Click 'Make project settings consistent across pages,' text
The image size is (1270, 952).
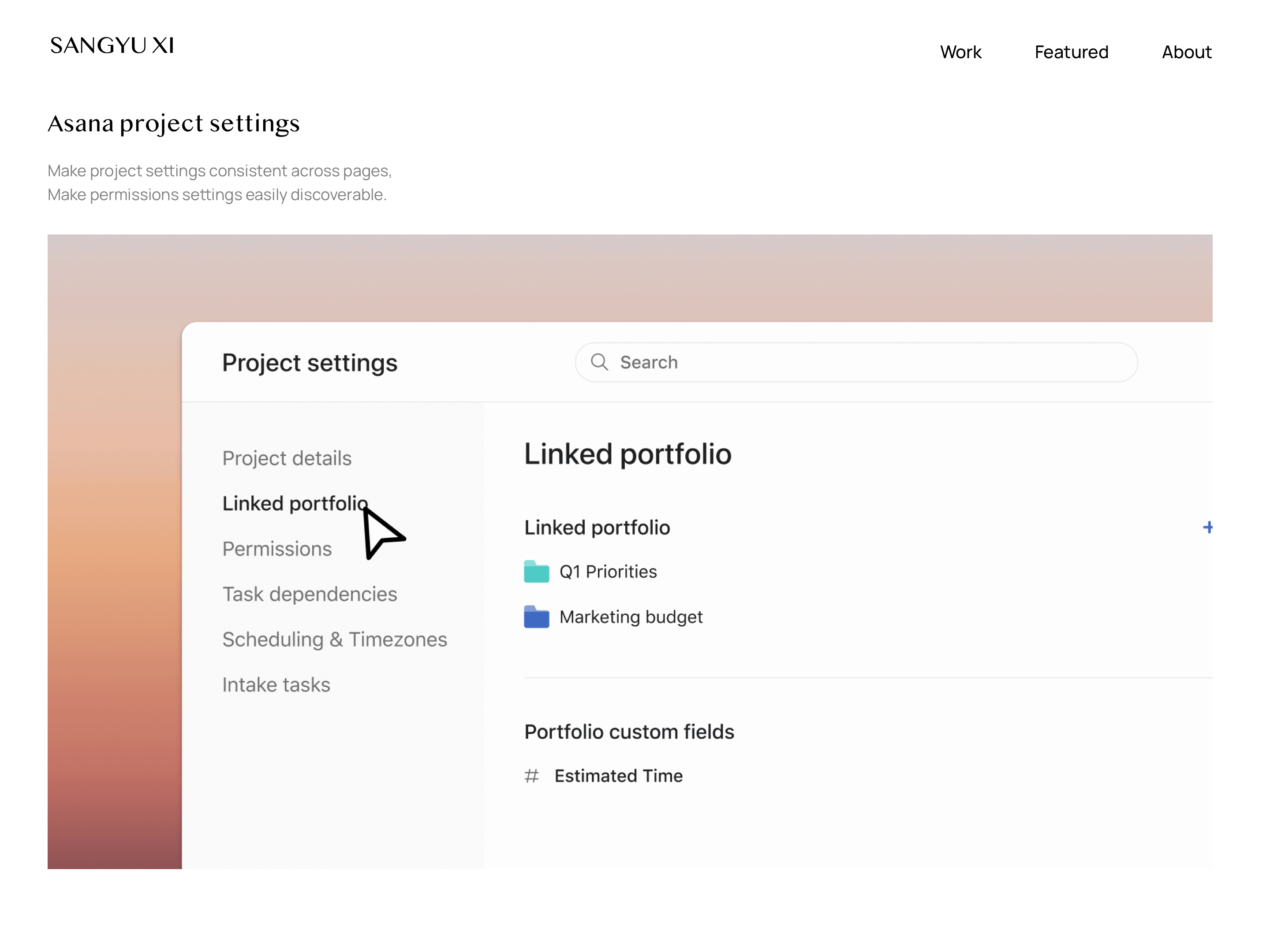point(219,171)
